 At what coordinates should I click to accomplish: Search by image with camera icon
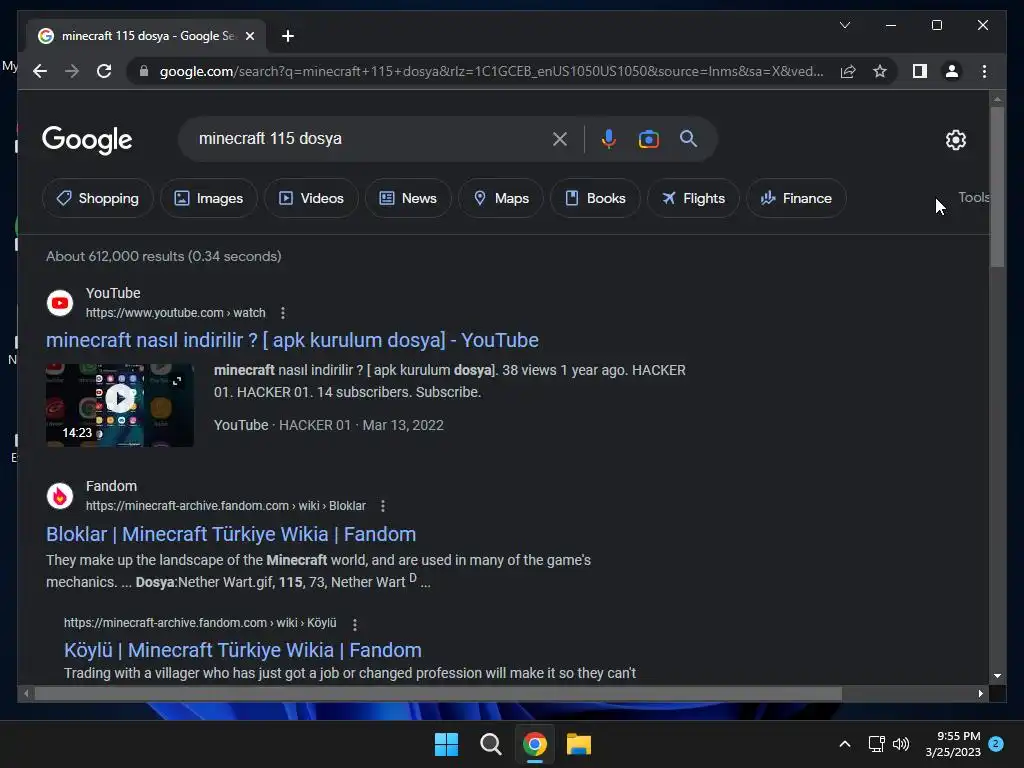coord(648,138)
